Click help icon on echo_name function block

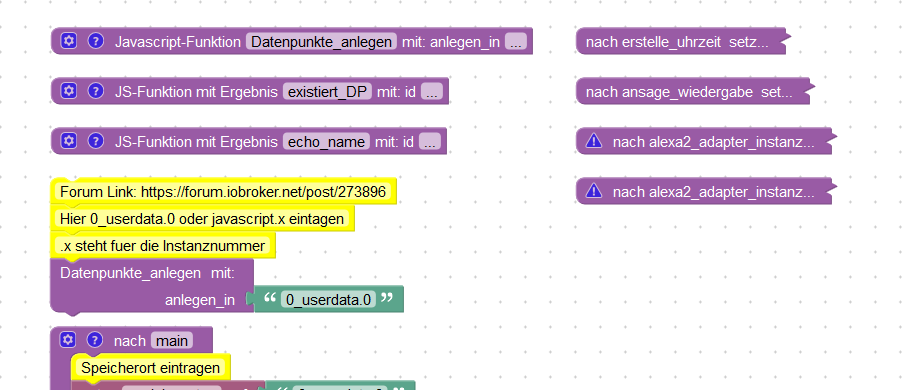click(x=96, y=141)
